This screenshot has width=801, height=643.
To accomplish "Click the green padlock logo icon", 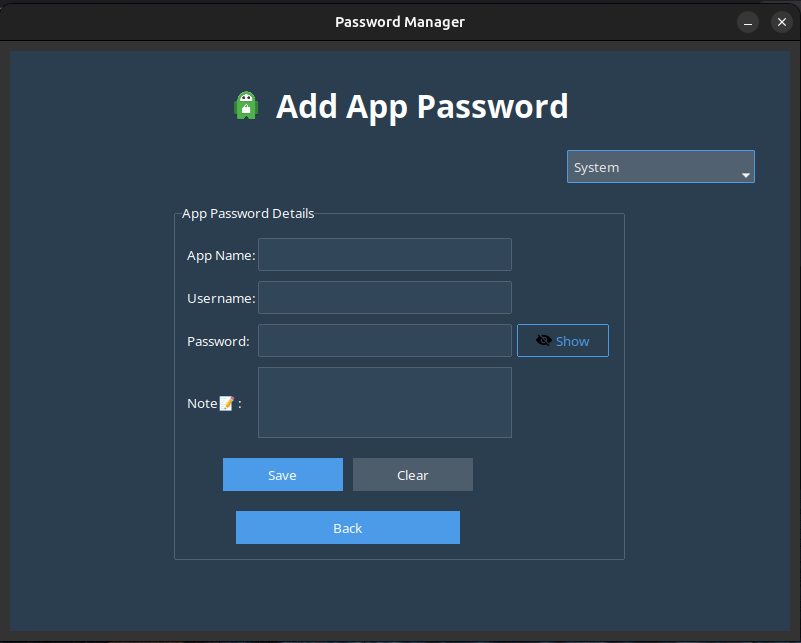I will pyautogui.click(x=246, y=105).
